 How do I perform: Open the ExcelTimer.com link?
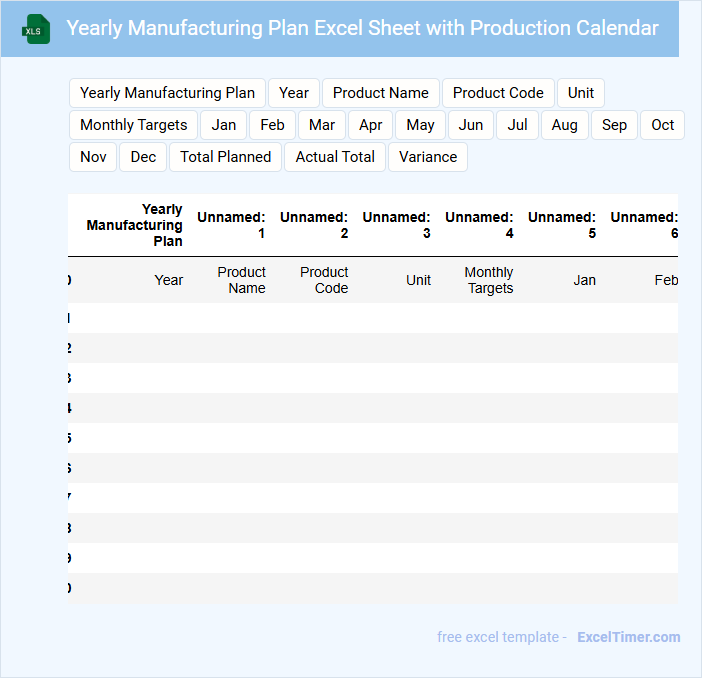point(628,637)
